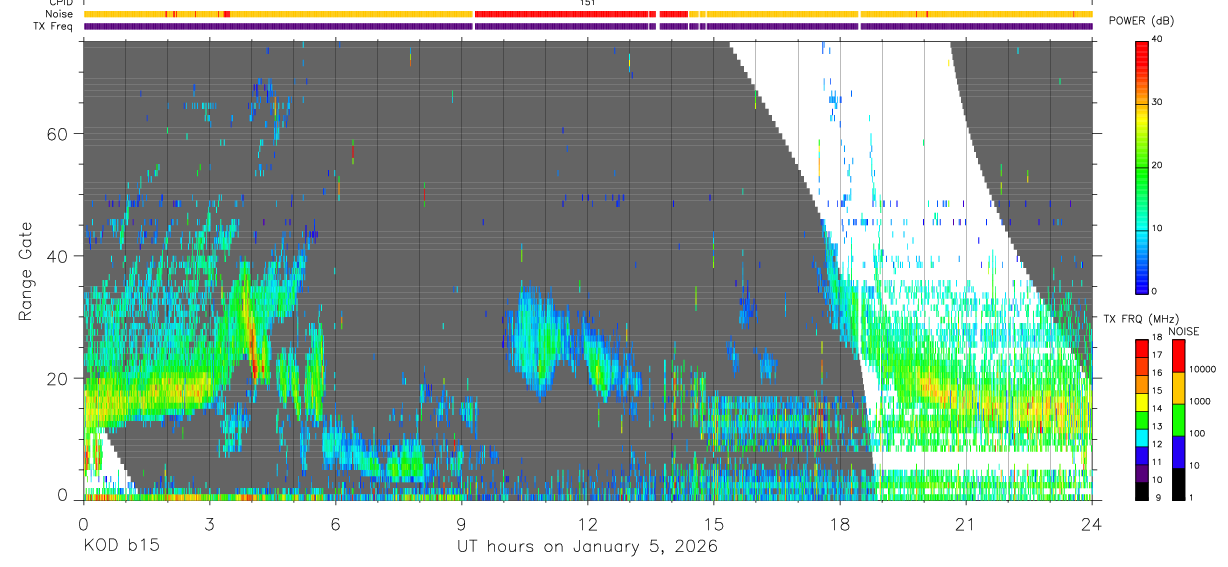1228x567 pixels.
Task: Click the 'Range Gate' y-axis title
Action: (27, 272)
